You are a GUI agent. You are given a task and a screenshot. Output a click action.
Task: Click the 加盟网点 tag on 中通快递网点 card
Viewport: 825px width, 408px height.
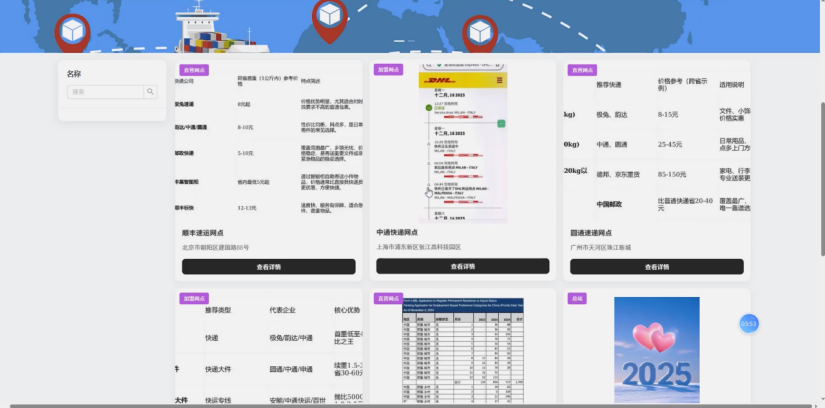point(388,69)
